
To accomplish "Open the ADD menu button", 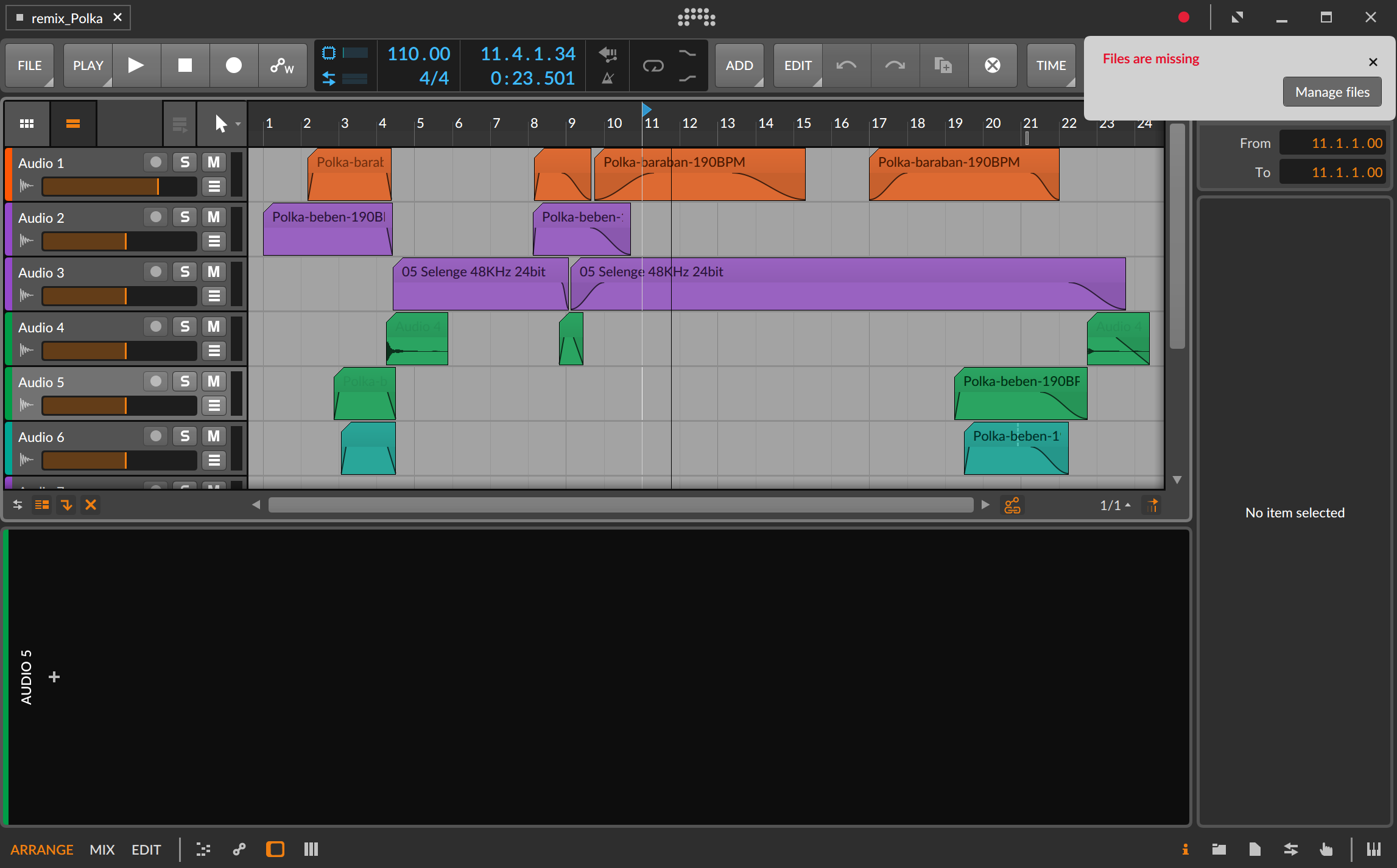I will [x=739, y=65].
